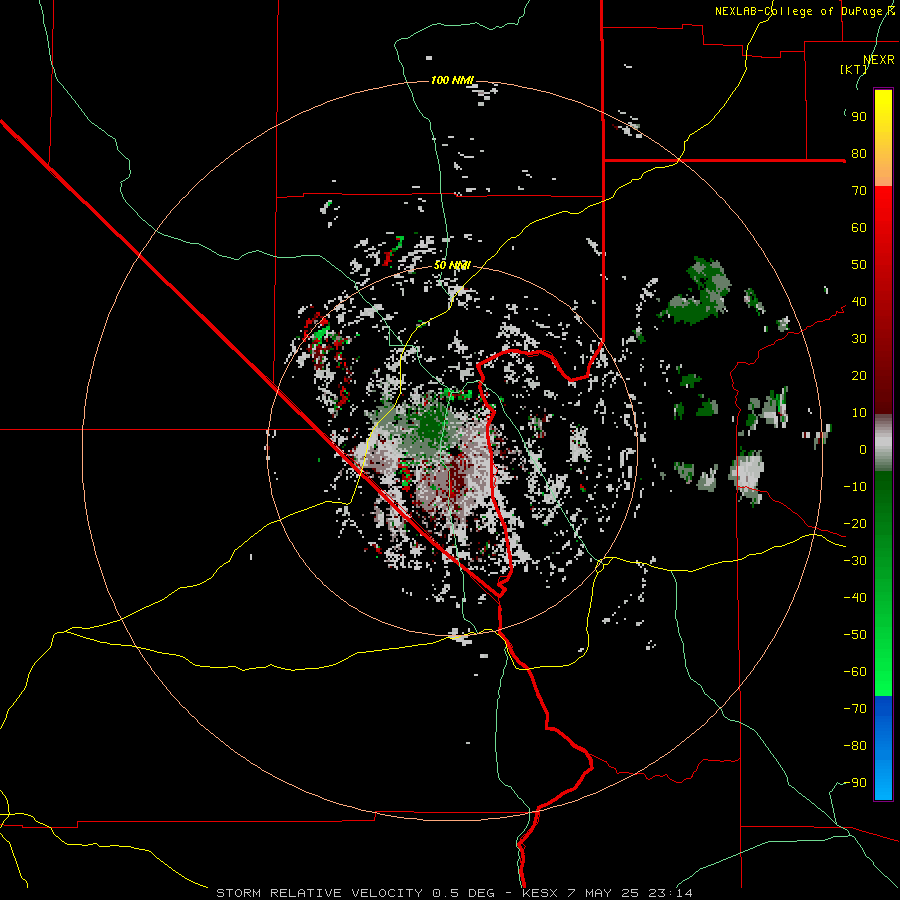Click the 40 value on velocity scale
The image size is (900, 900).
pos(859,302)
